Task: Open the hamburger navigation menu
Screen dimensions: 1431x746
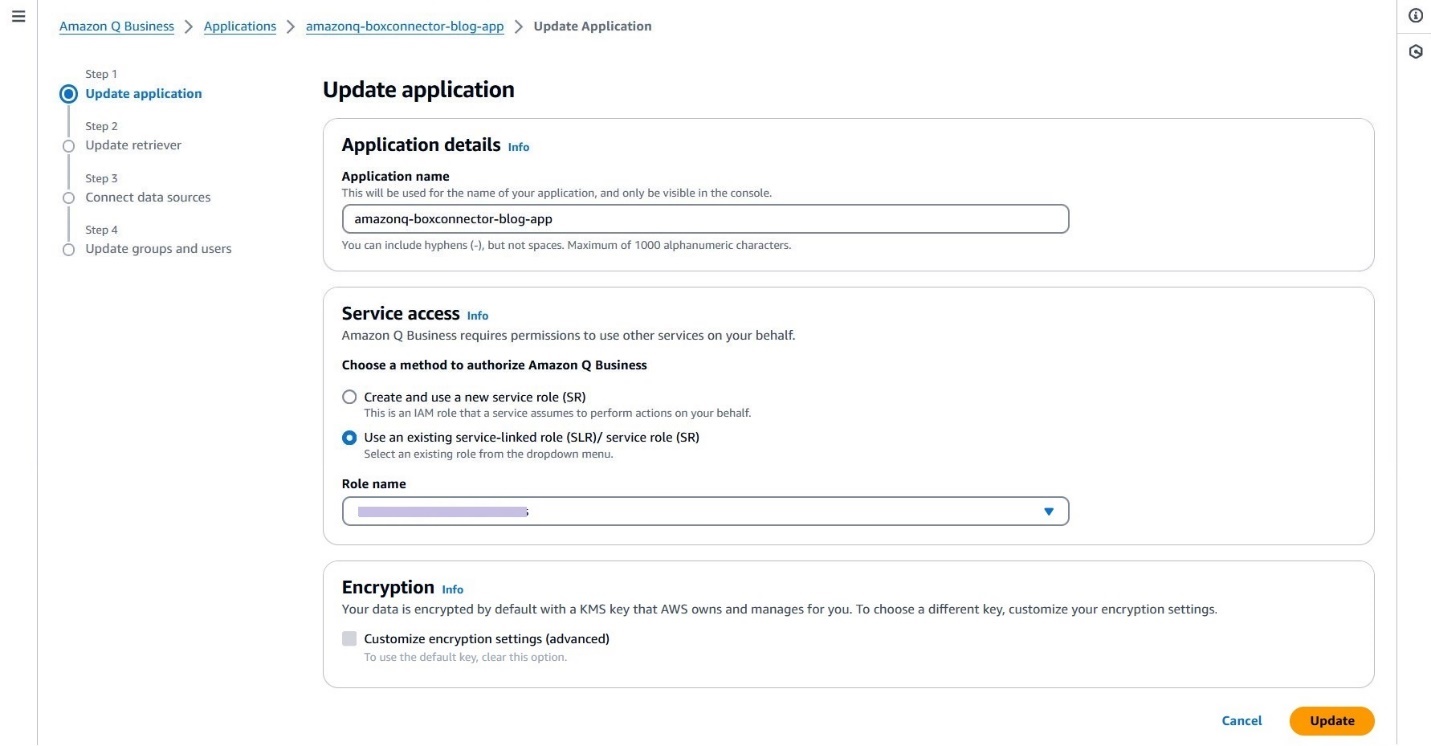Action: coord(18,18)
